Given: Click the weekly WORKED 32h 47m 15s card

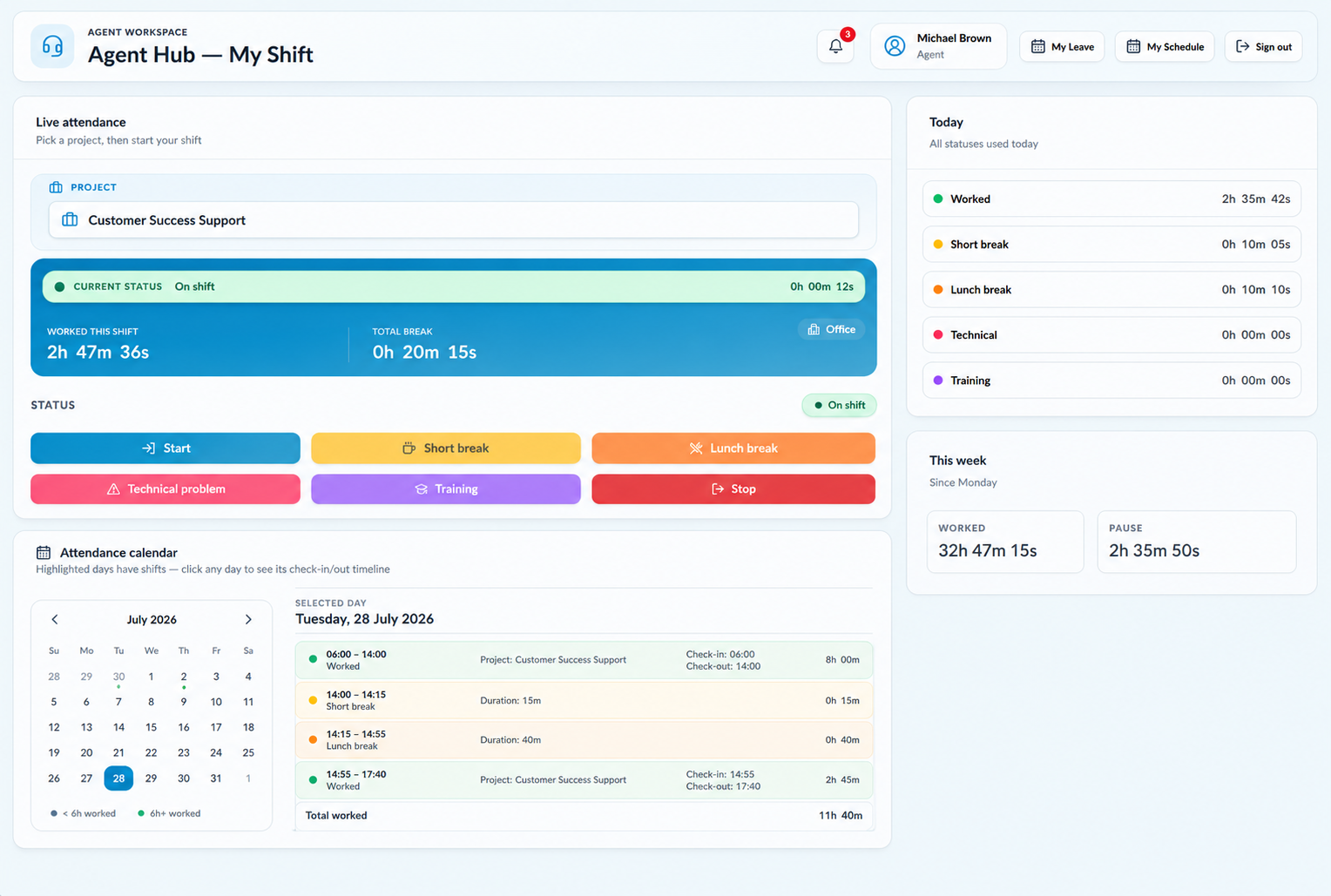Looking at the screenshot, I should 1005,542.
